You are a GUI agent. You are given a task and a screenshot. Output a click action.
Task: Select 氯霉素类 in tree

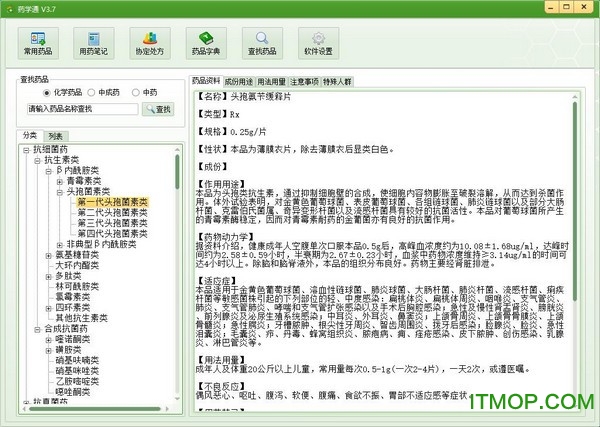pos(73,297)
